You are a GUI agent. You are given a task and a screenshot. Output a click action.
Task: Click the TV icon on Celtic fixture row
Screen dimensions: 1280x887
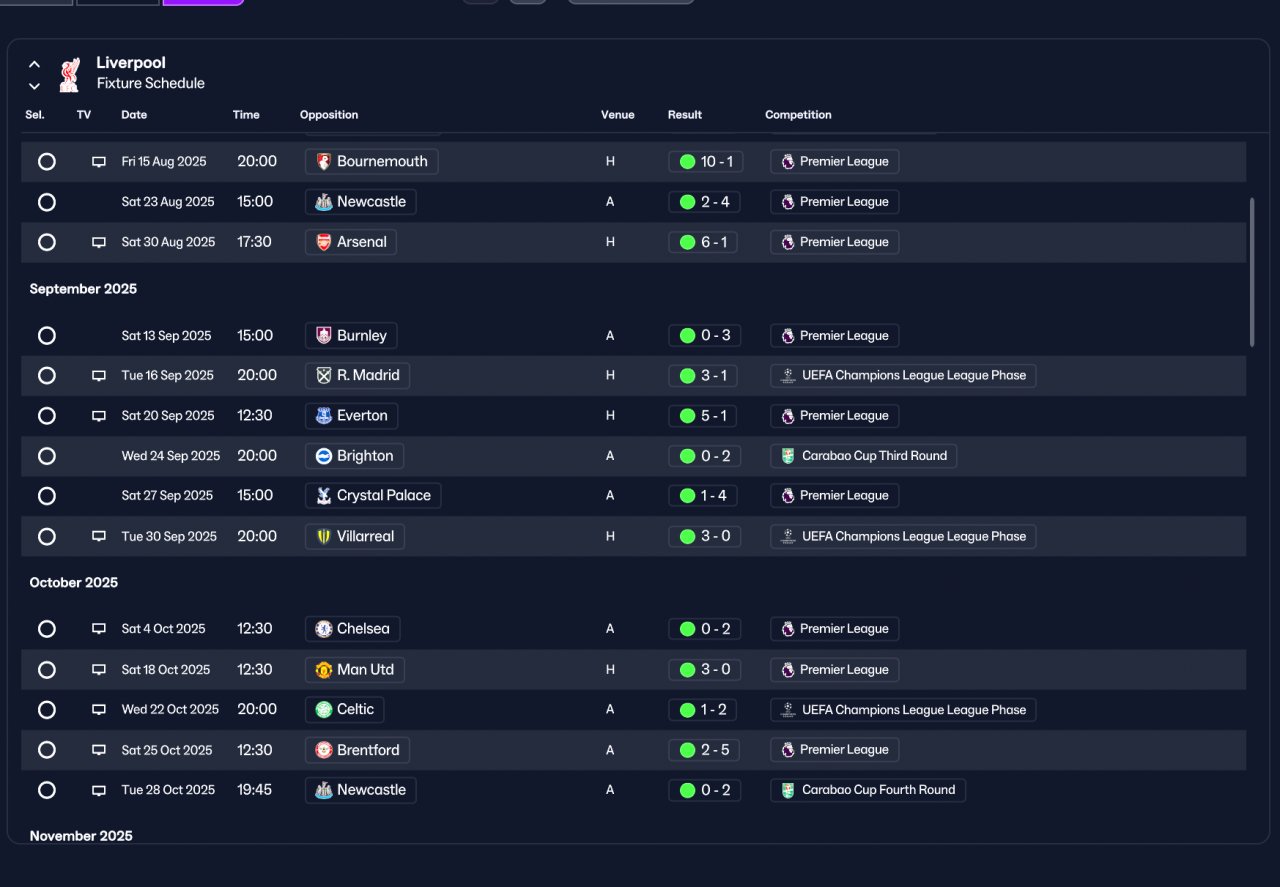[99, 710]
